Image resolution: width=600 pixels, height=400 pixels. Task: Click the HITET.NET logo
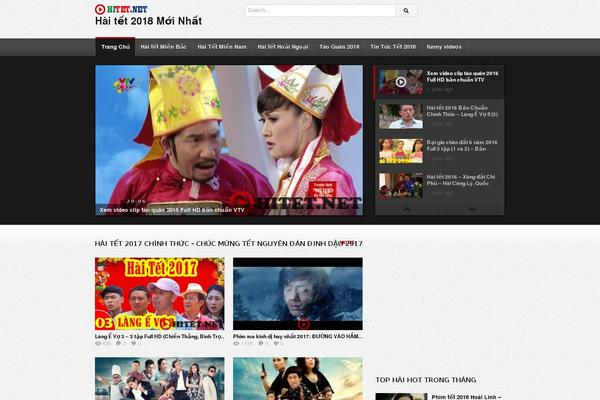(x=121, y=9)
